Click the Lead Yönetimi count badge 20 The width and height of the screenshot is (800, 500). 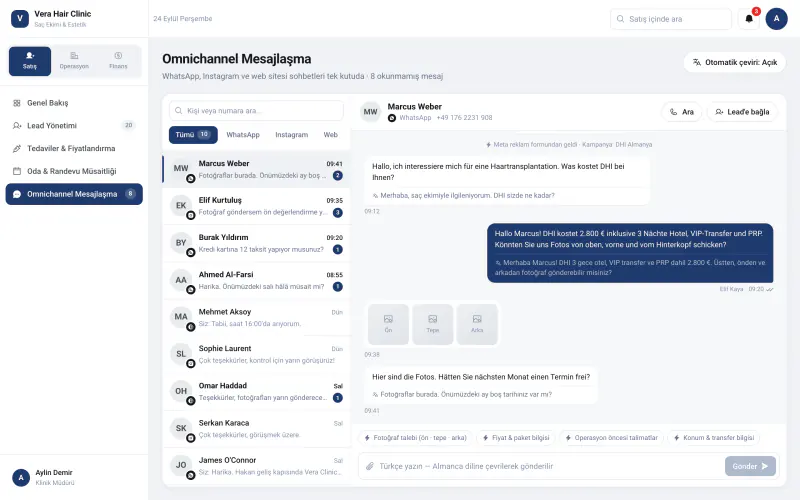129,126
